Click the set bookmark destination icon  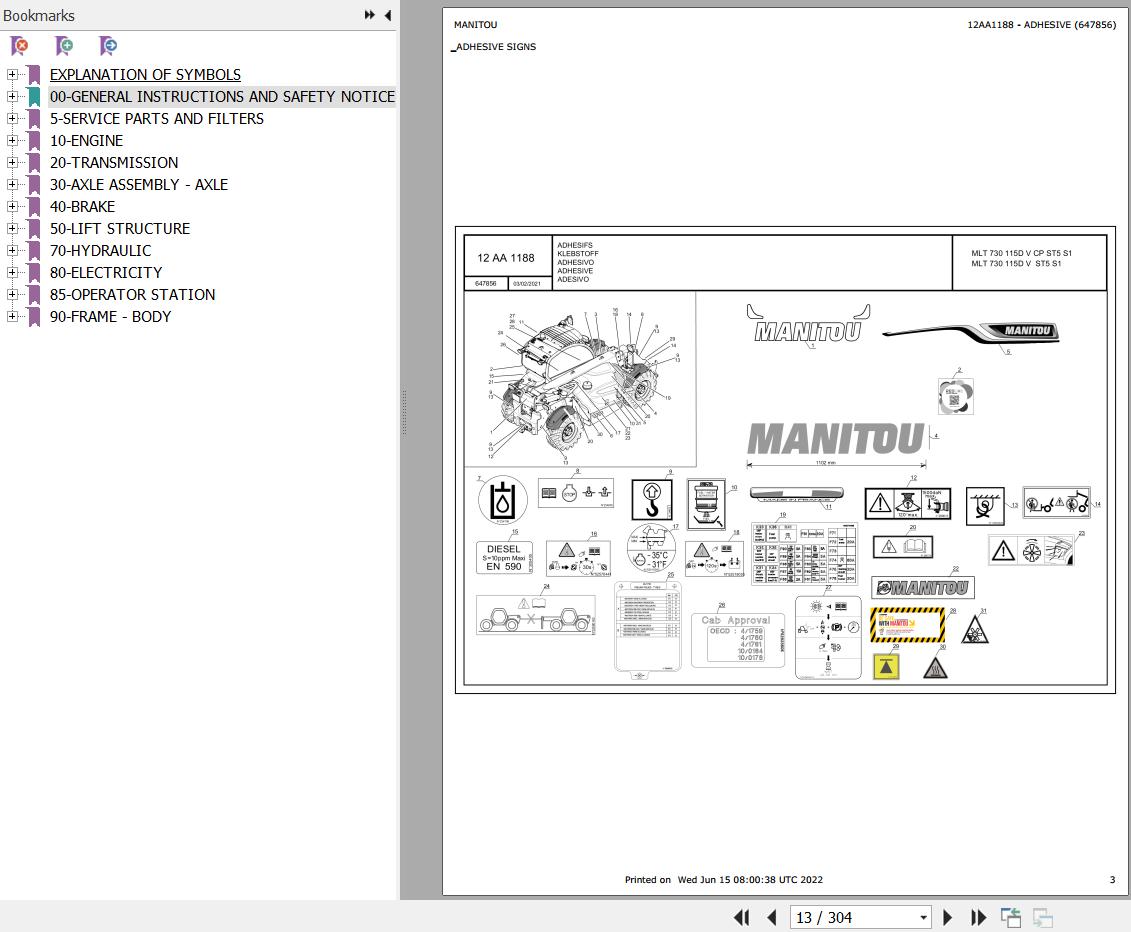(107, 46)
